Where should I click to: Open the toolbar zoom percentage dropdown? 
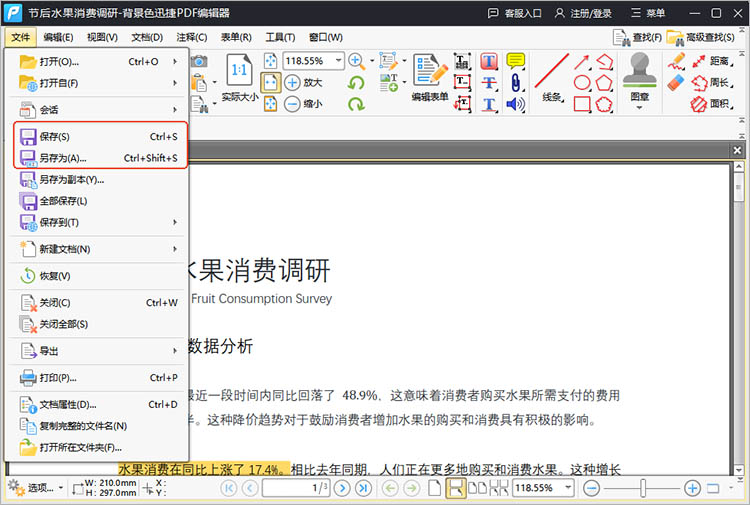pos(339,61)
